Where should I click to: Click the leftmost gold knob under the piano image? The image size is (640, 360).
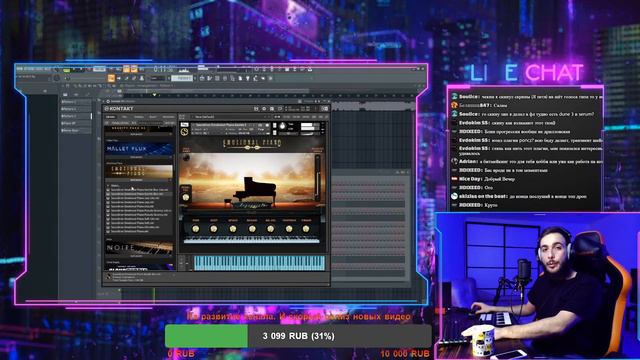pyautogui.click(x=196, y=229)
